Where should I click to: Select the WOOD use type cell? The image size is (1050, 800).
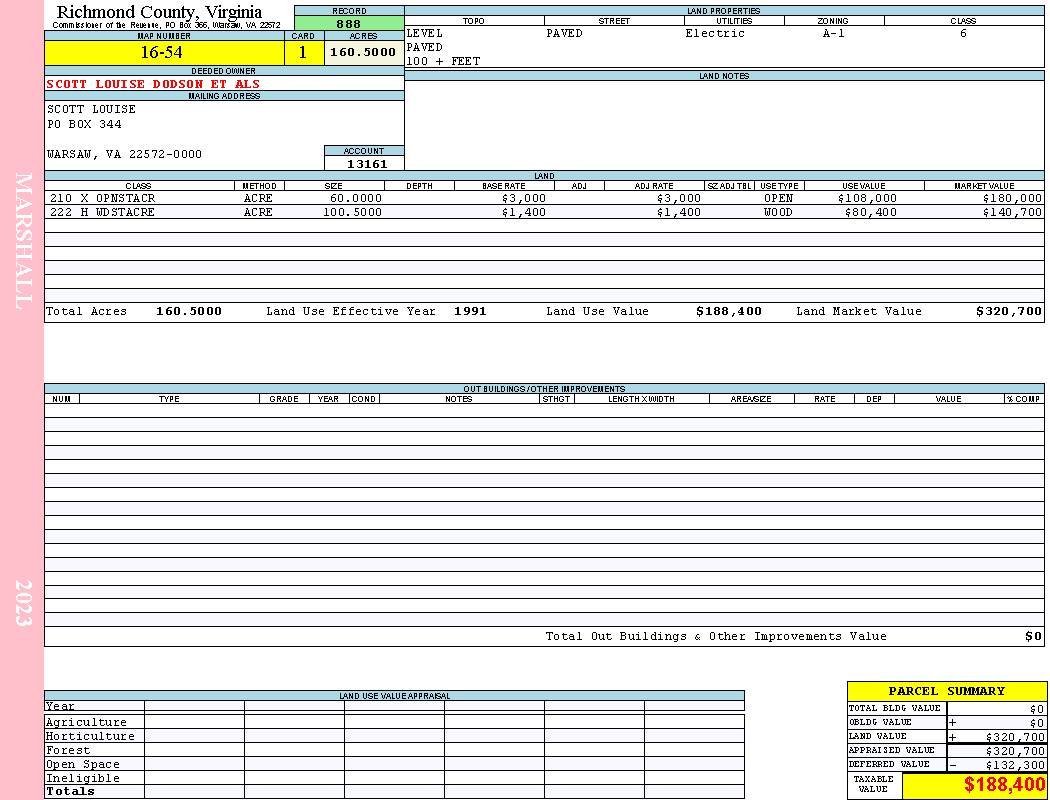tap(778, 212)
